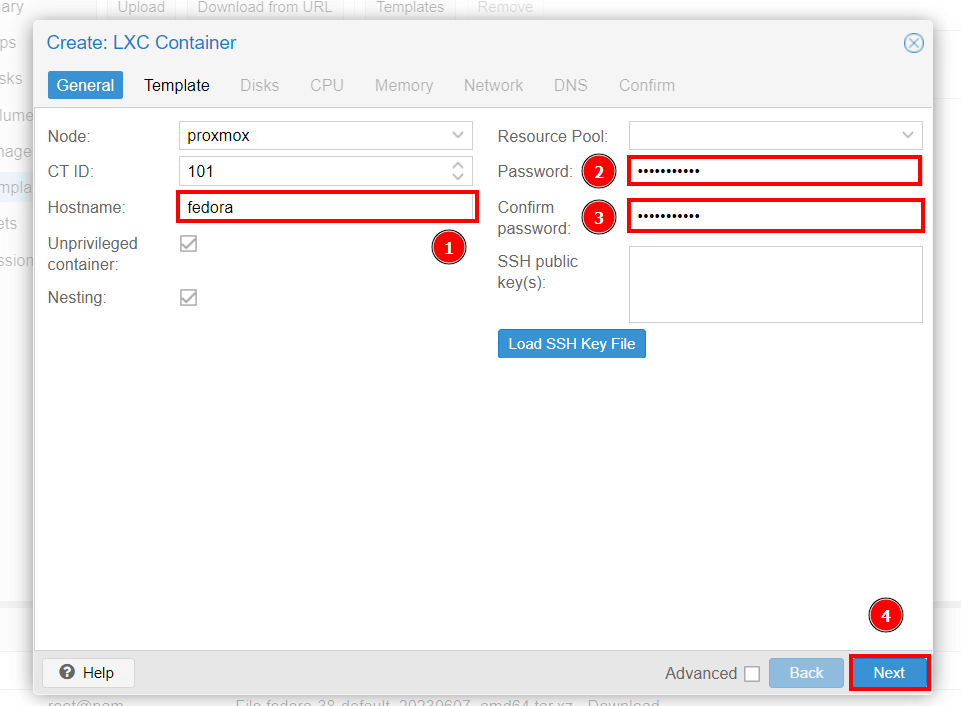Click inside the SSH public key text area

[775, 284]
